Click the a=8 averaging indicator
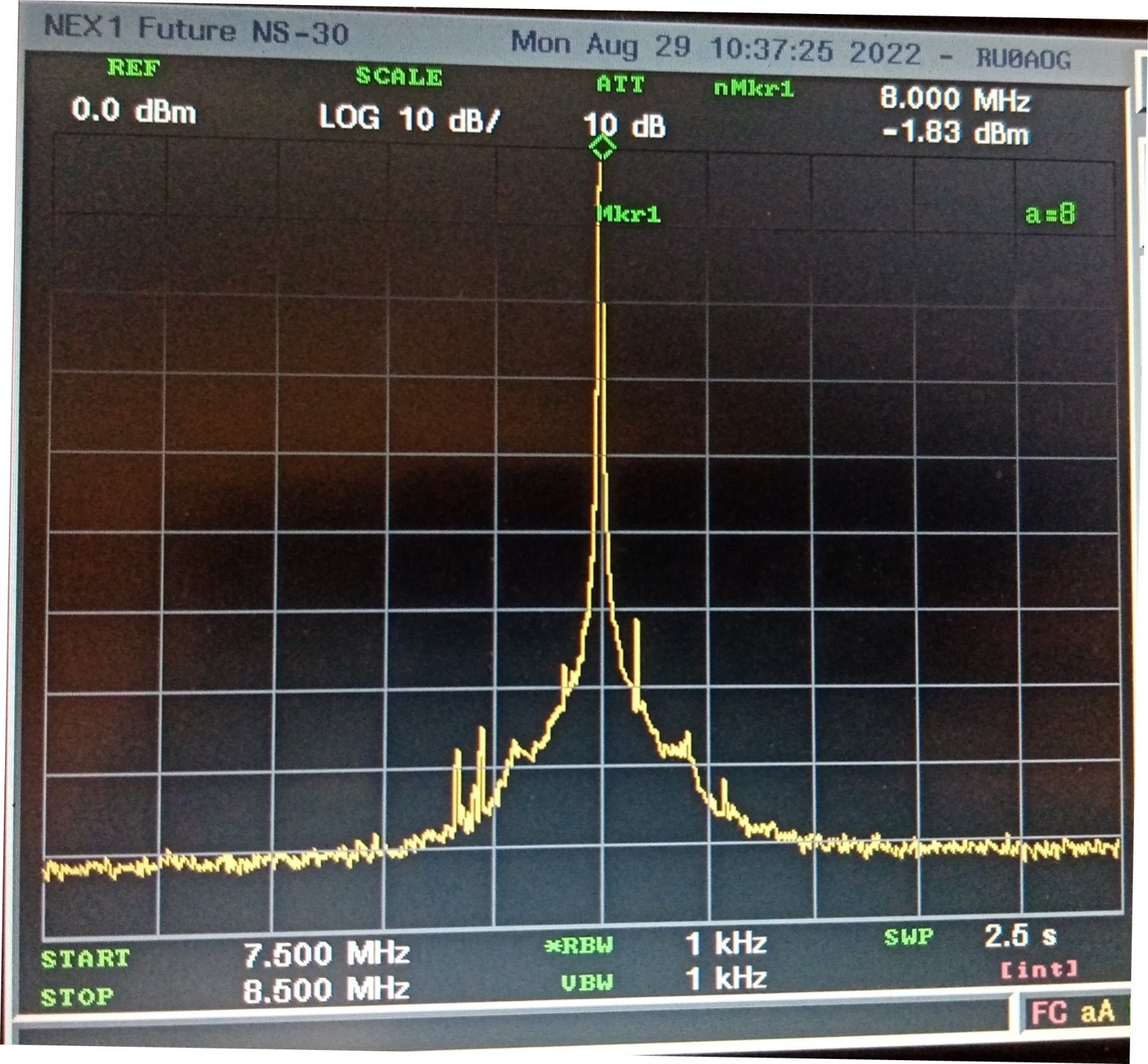The image size is (1148, 1064). point(1050,214)
